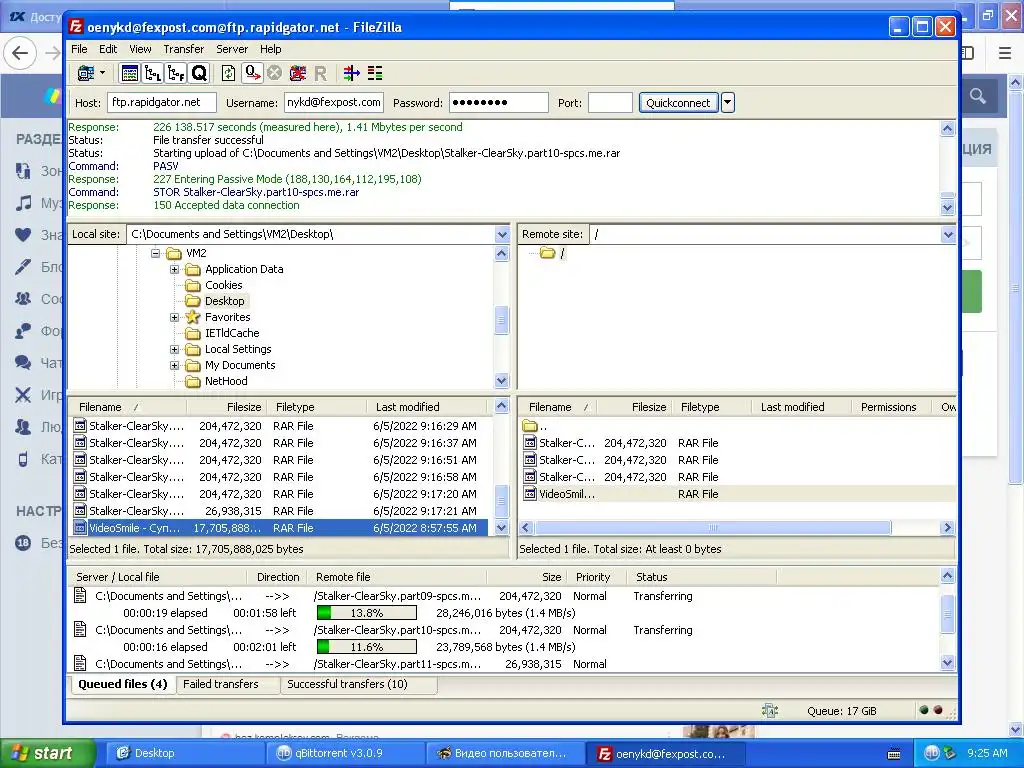Screen dimensions: 1024x768
Task: Toggle local directory tree display
Action: [153, 73]
